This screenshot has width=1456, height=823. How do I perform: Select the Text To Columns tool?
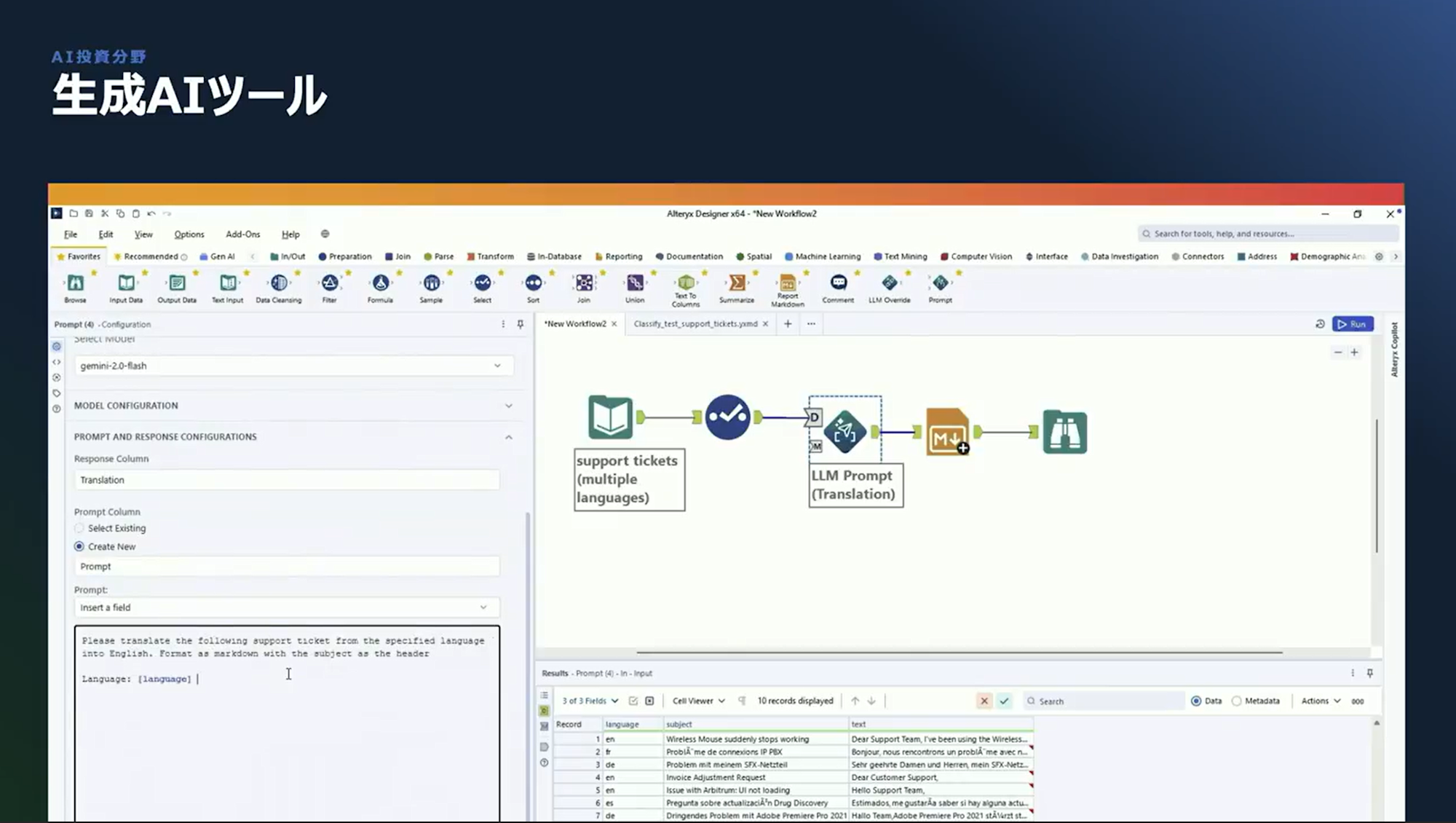click(686, 290)
